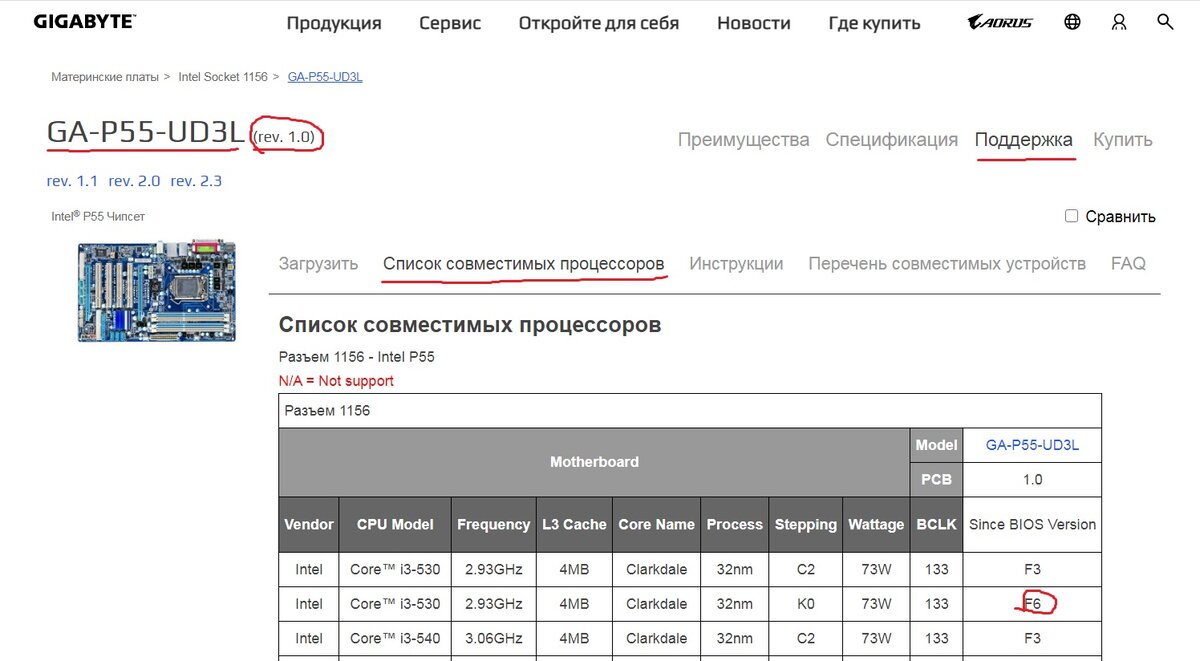This screenshot has height=661, width=1200.
Task: Click the 3.06GHz frequency cell
Action: tap(494, 638)
